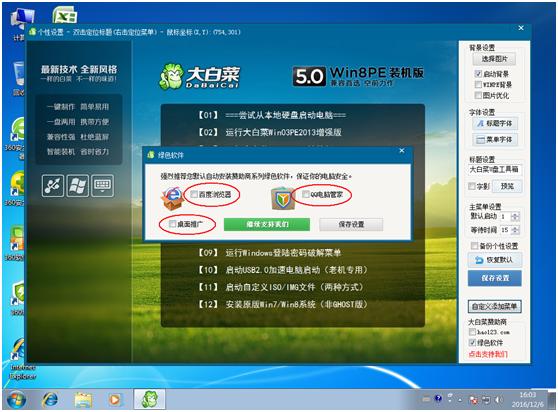Screen dimensions: 558x412
Task: Open the Excel icon on the desktop
Action: 64,15
